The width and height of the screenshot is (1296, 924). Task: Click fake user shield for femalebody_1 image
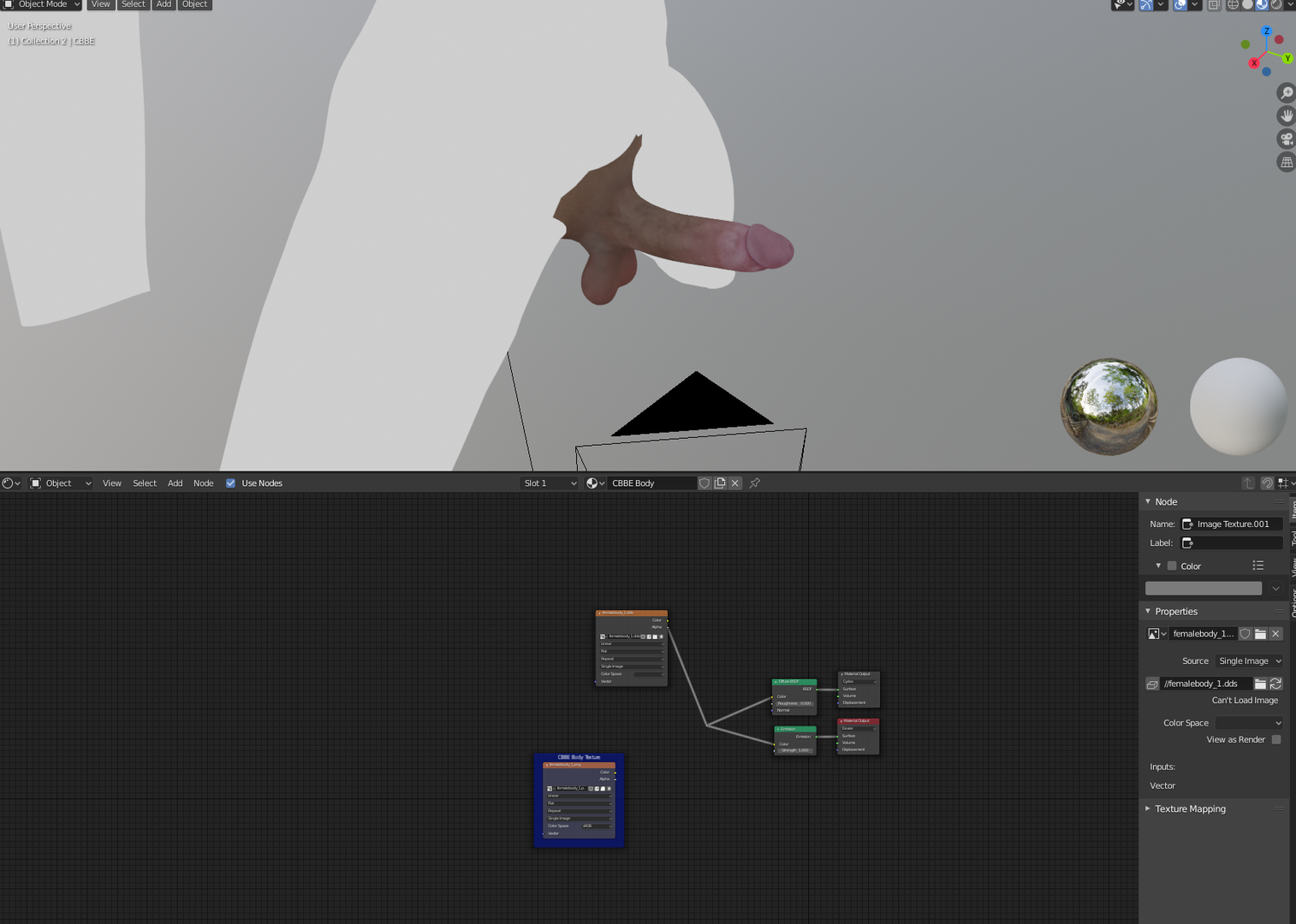(x=1245, y=634)
